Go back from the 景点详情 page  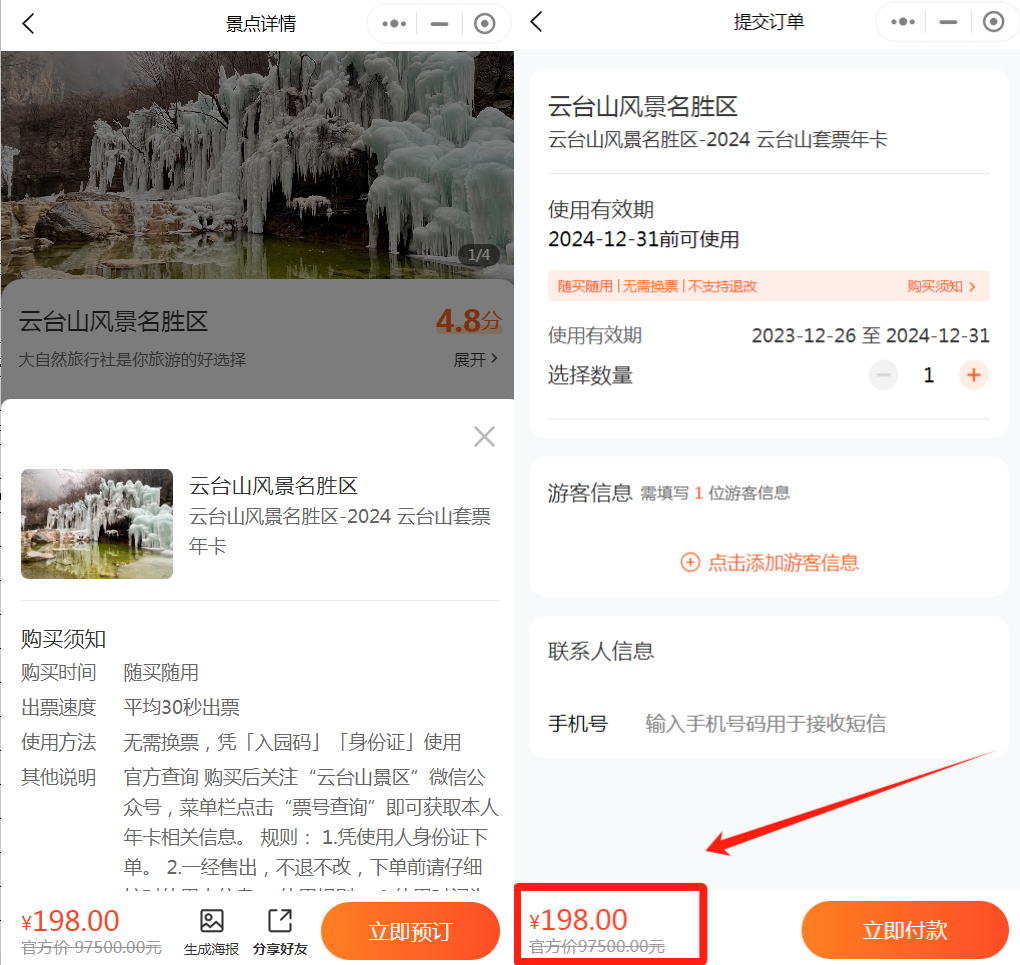coord(28,23)
